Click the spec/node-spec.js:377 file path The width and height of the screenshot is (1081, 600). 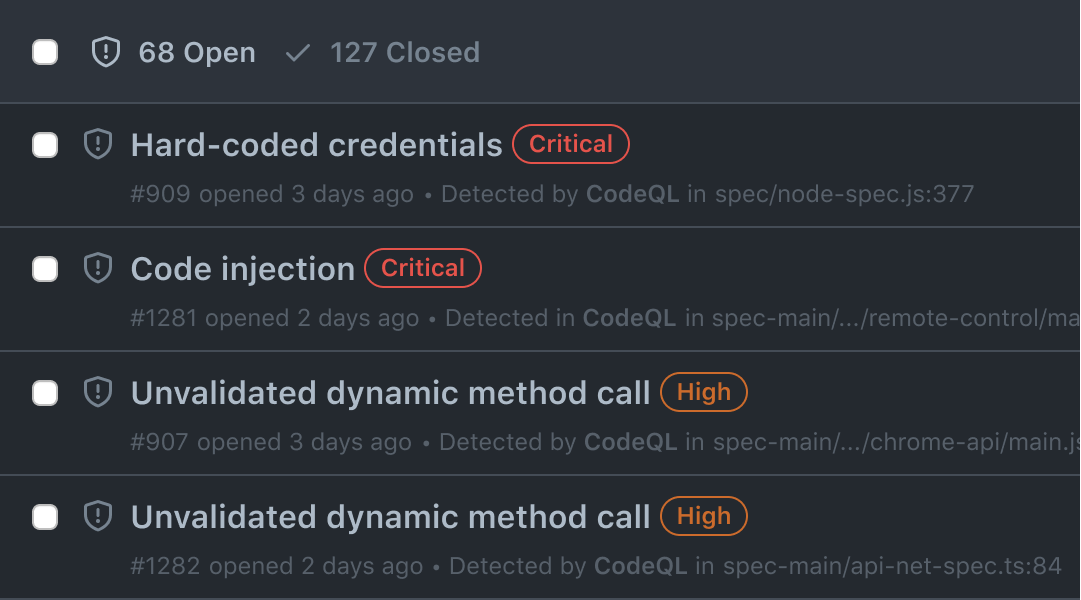[x=844, y=195]
